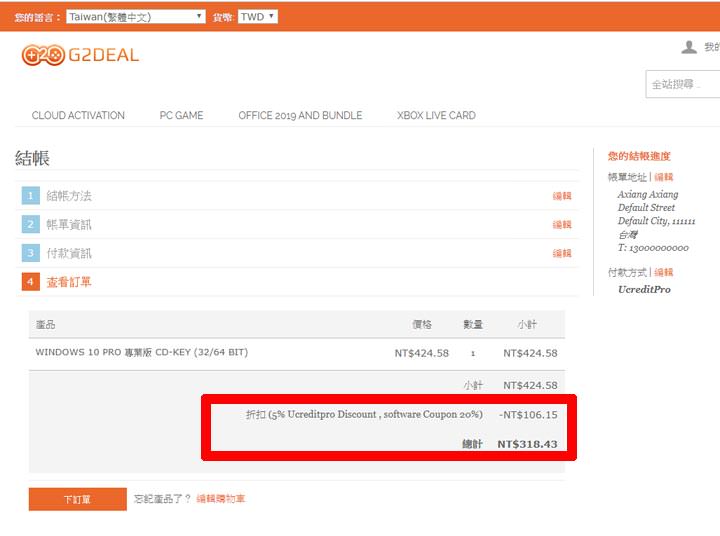The height and width of the screenshot is (536, 720).
Task: Edit 帳單地址 in the progress sidebar
Action: 664,177
